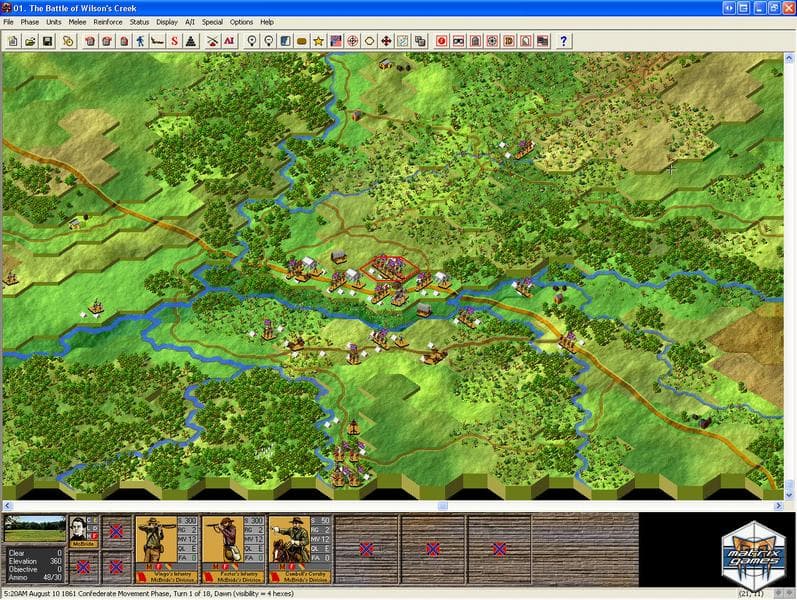Open the Options menu

click(x=241, y=22)
